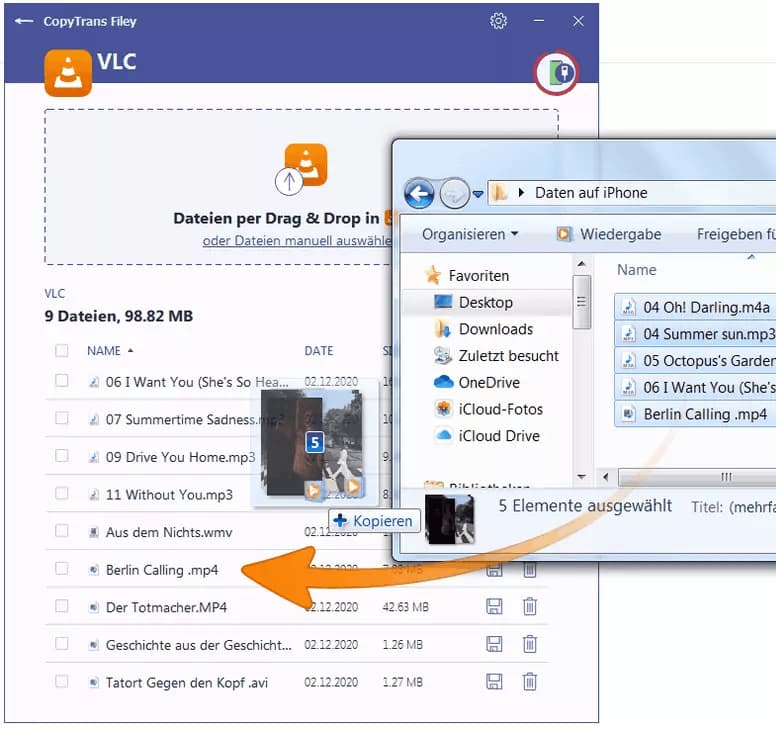The height and width of the screenshot is (729, 776).
Task: Open OneDrive in Explorer sidebar
Action: [x=477, y=383]
